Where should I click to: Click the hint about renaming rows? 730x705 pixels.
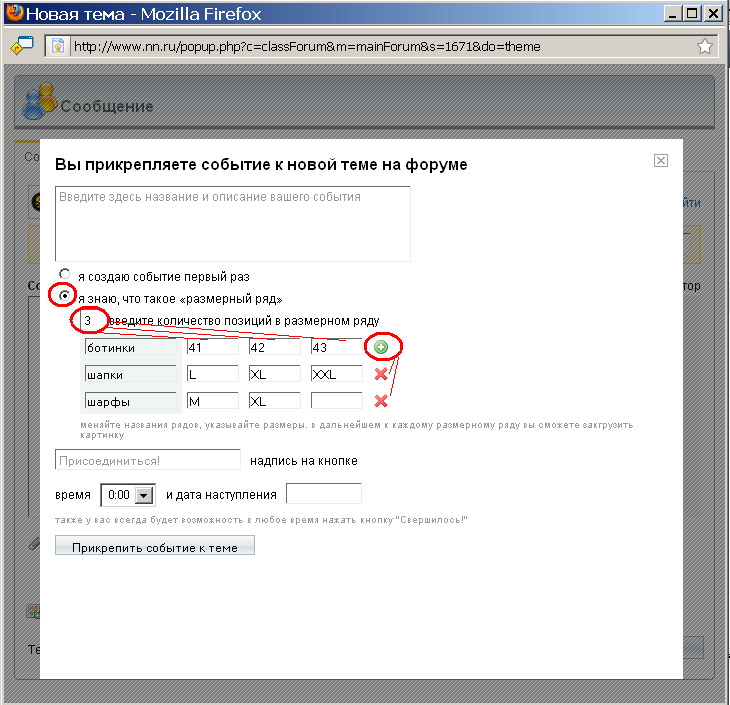point(357,430)
